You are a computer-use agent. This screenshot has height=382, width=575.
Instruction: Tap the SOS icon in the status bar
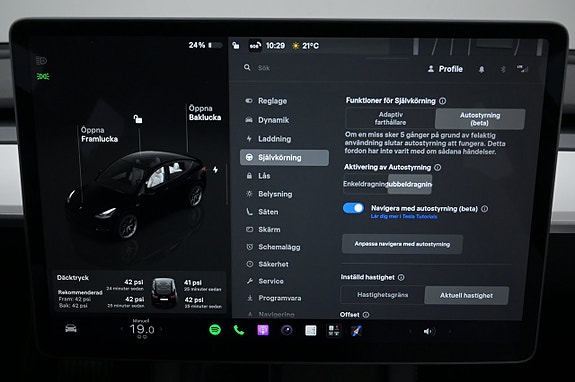coord(255,45)
